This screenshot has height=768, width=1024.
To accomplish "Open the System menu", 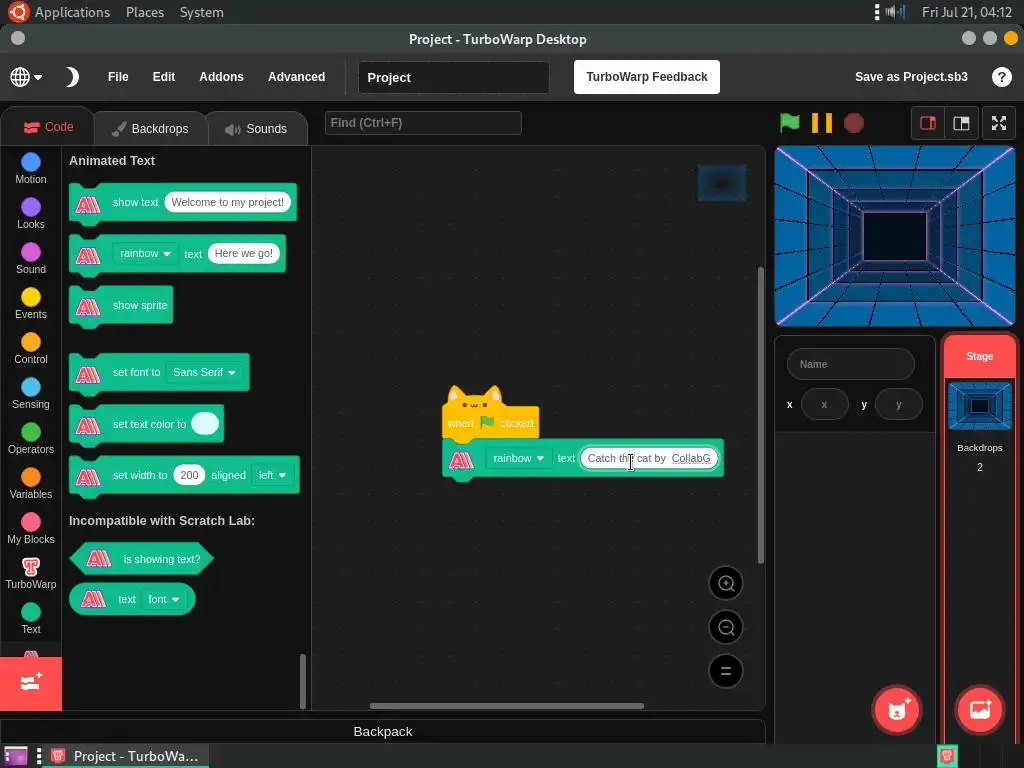I will pos(202,12).
